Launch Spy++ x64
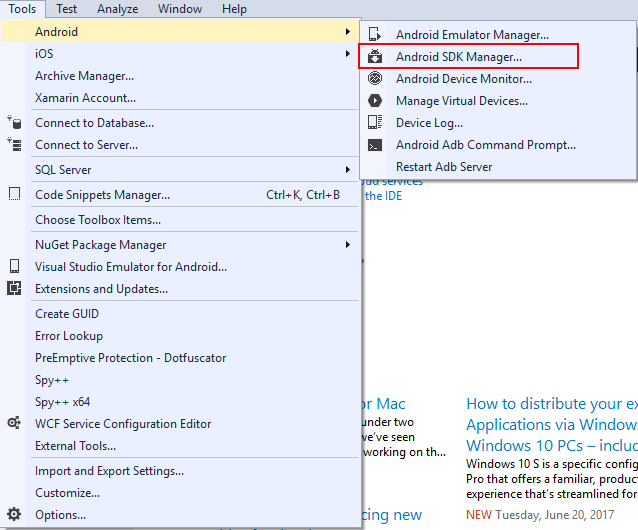The image size is (638, 530). coord(180,401)
